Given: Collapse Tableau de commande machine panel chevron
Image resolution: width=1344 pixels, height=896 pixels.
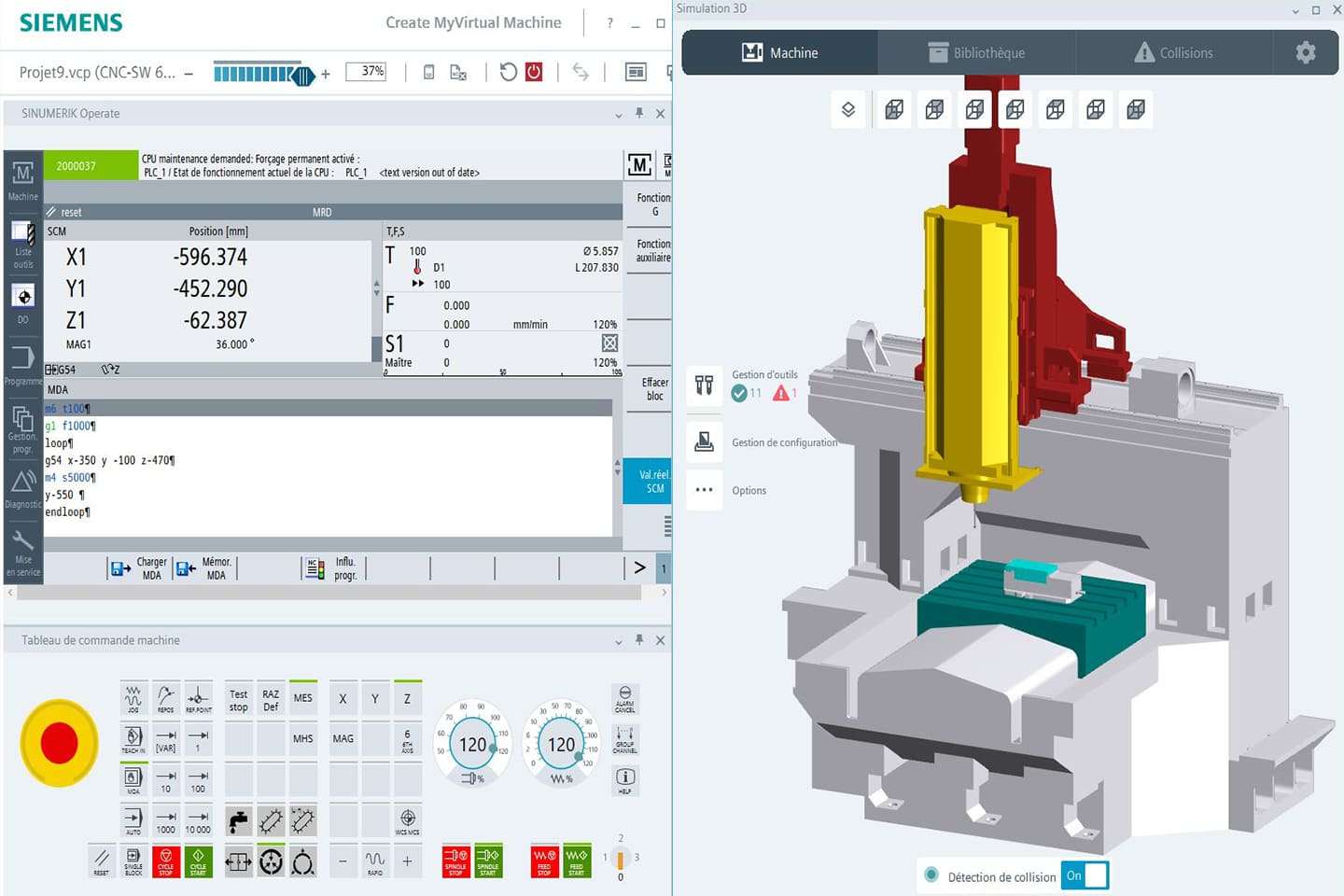Looking at the screenshot, I should click(x=618, y=641).
